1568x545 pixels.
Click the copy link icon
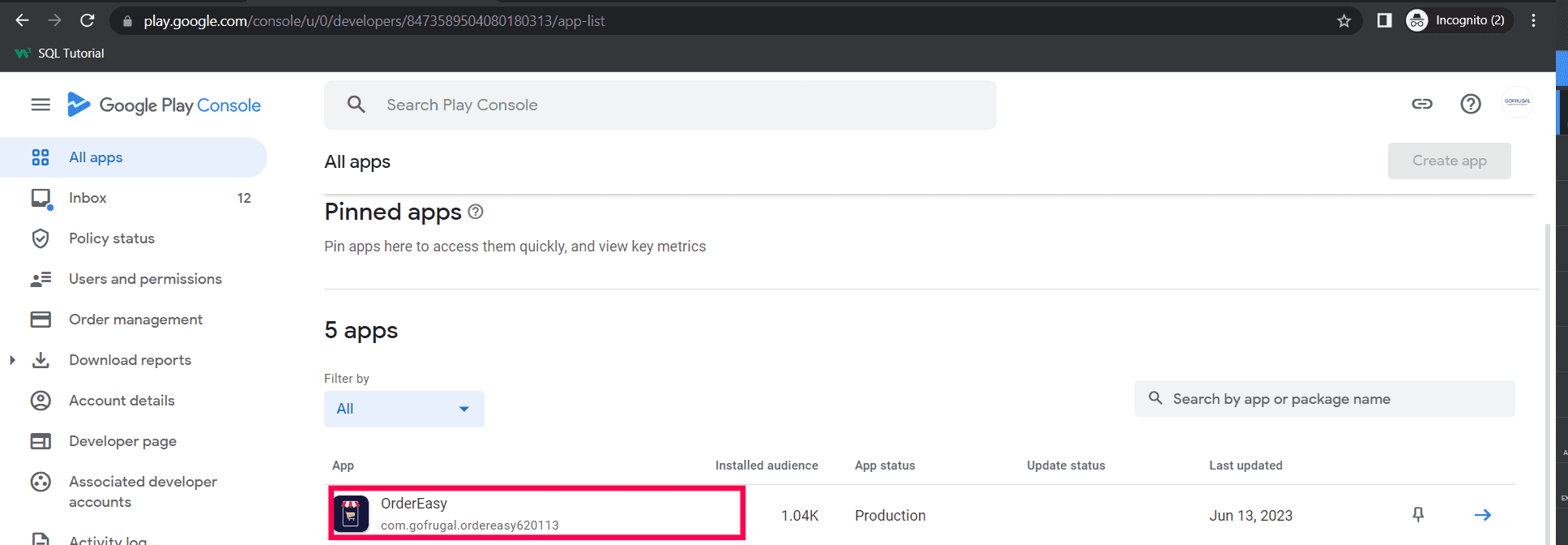1422,104
